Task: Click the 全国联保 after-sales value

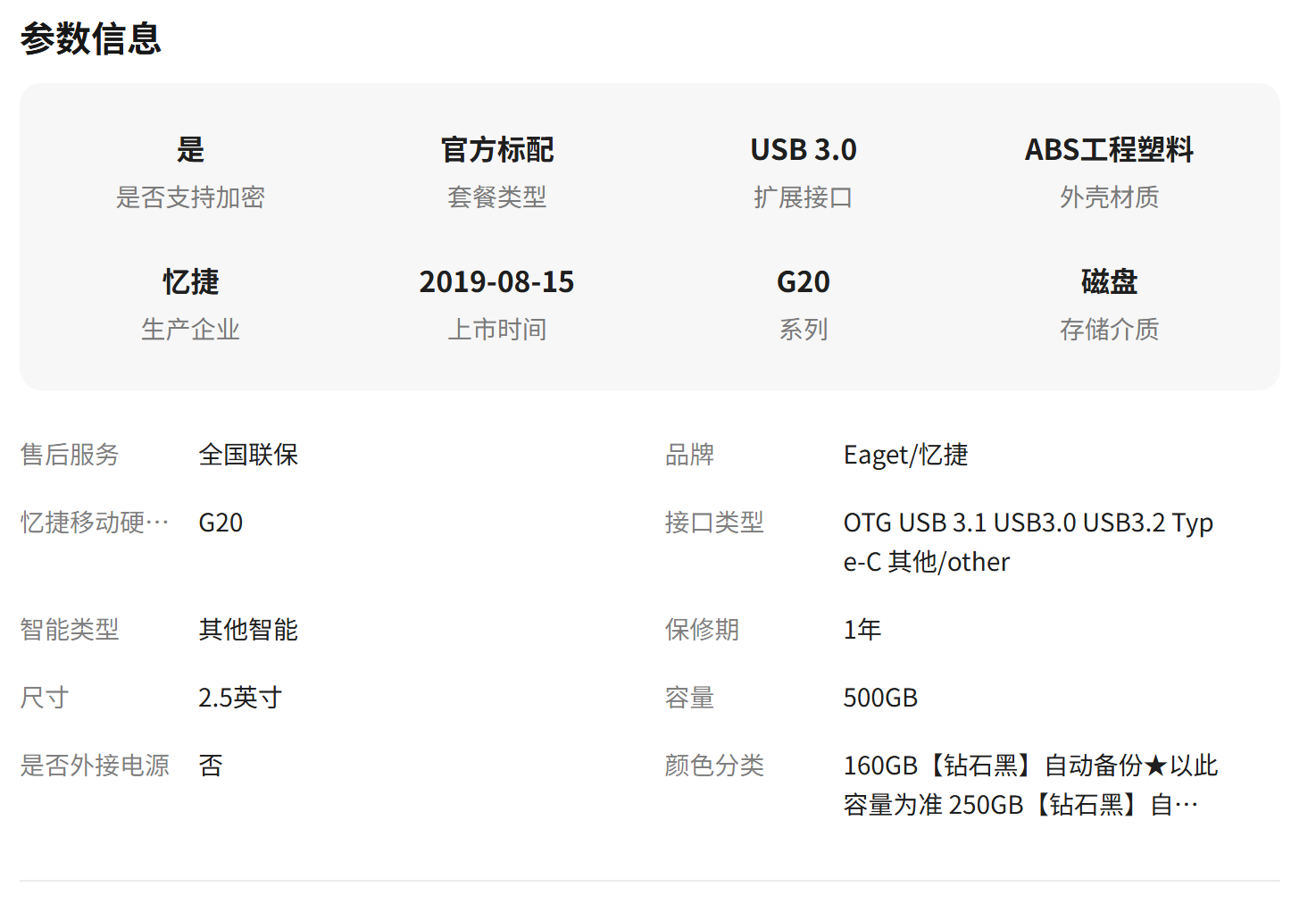Action: point(248,456)
